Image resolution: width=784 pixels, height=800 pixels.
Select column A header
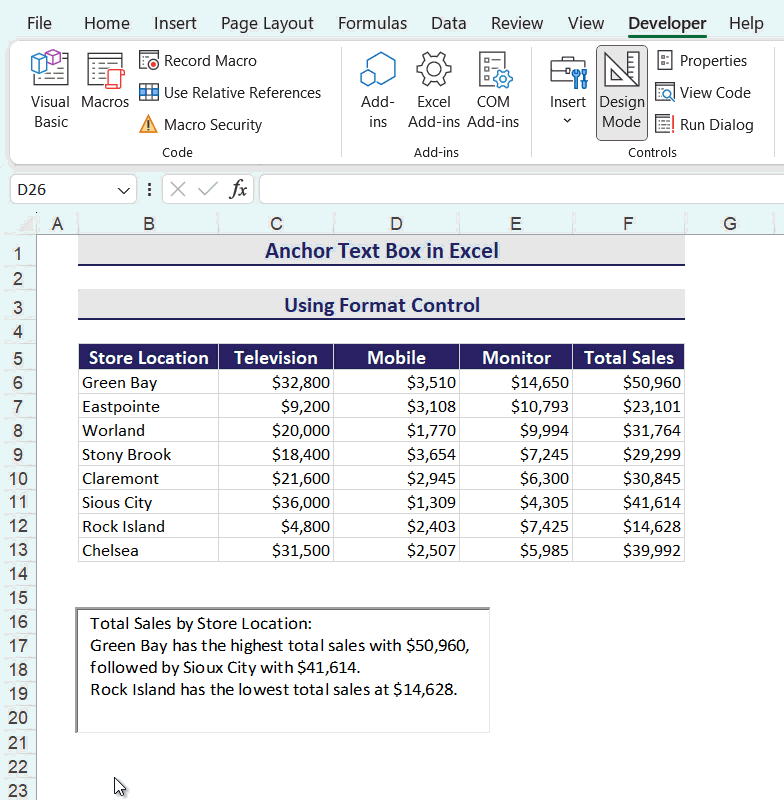coord(57,223)
